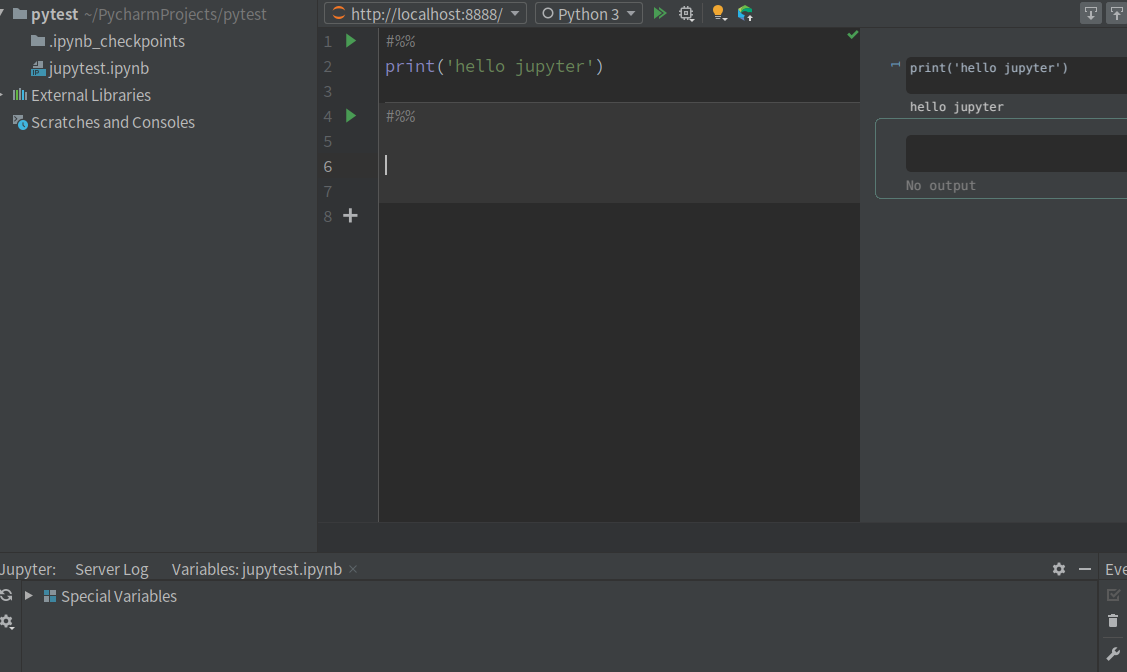Viewport: 1127px width, 672px height.
Task: Clear event log with trash icon
Action: pos(1113,621)
